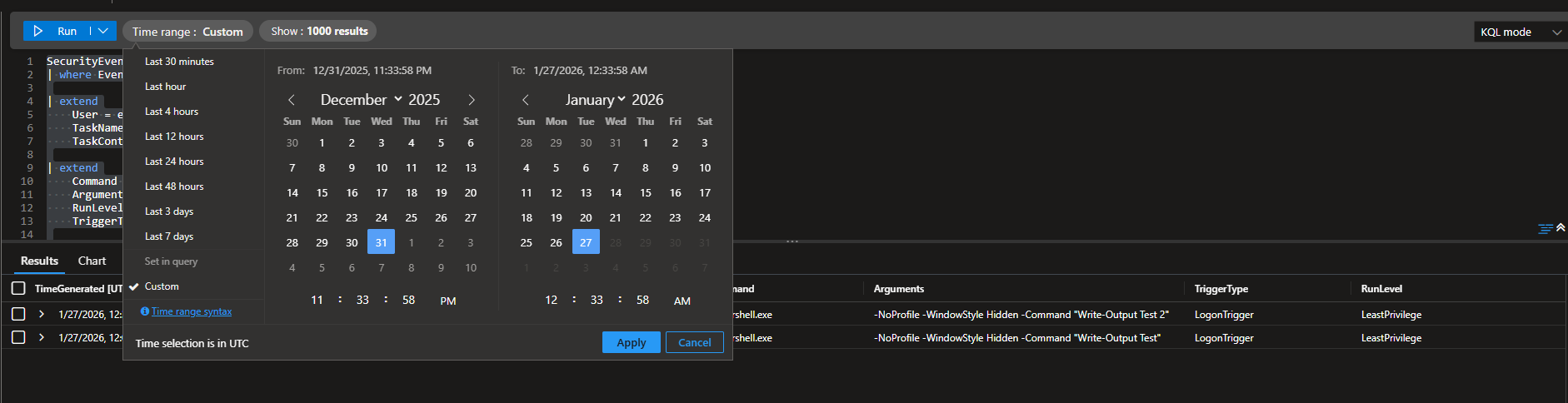Collapse the query editor with double chevron

click(1561, 227)
